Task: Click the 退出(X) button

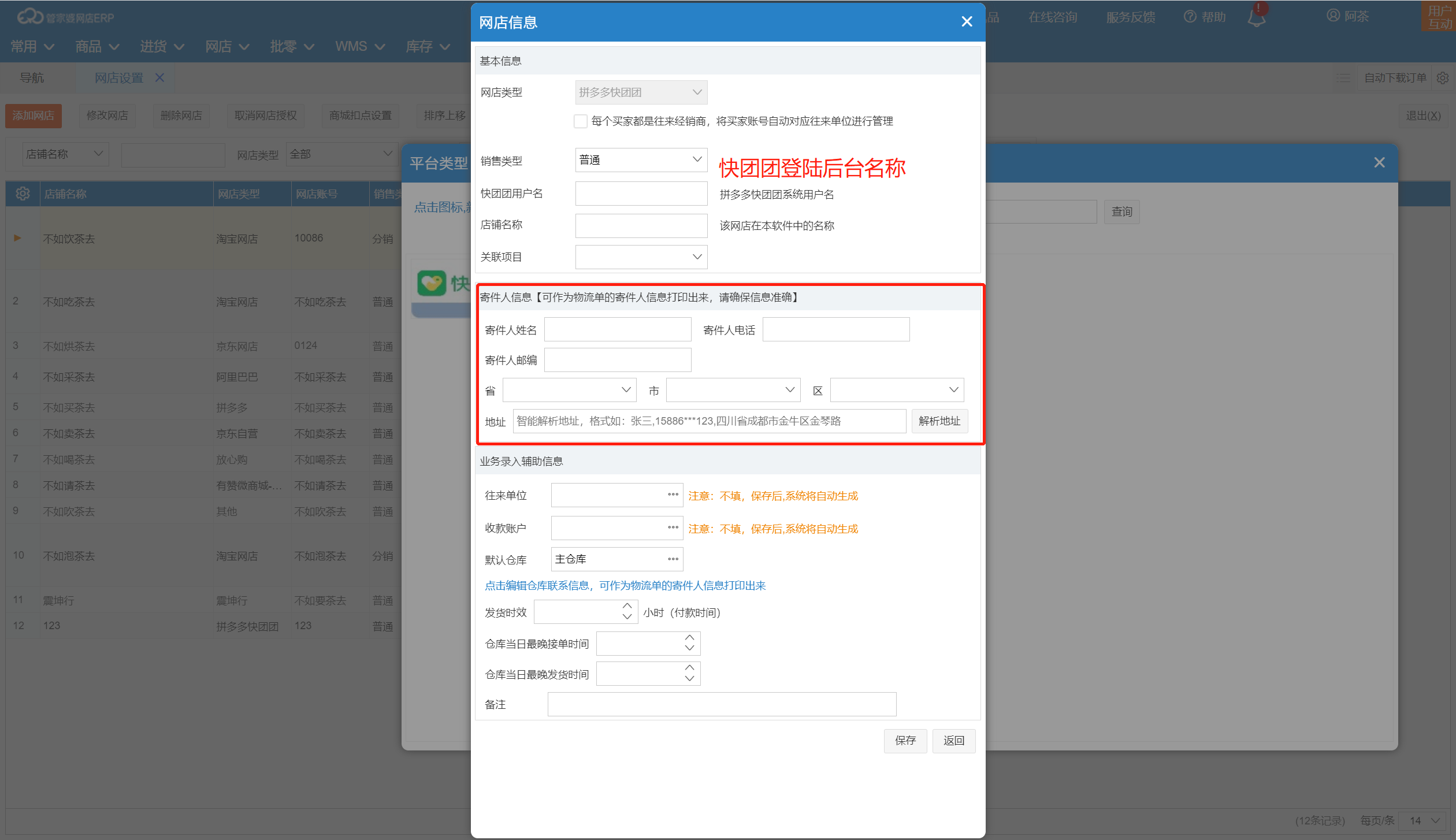Action: pyautogui.click(x=1424, y=116)
